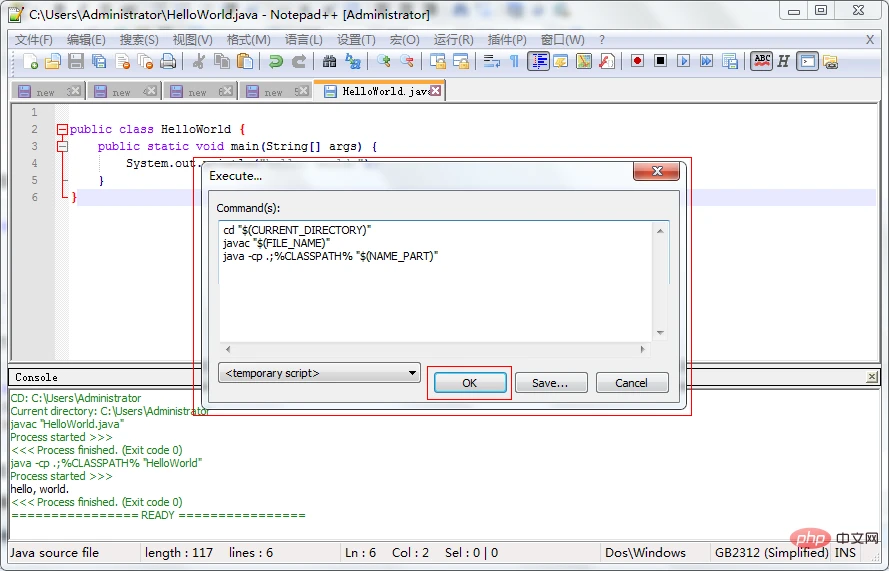Open the 搜索(S) menu
The width and height of the screenshot is (889, 571).
[139, 40]
